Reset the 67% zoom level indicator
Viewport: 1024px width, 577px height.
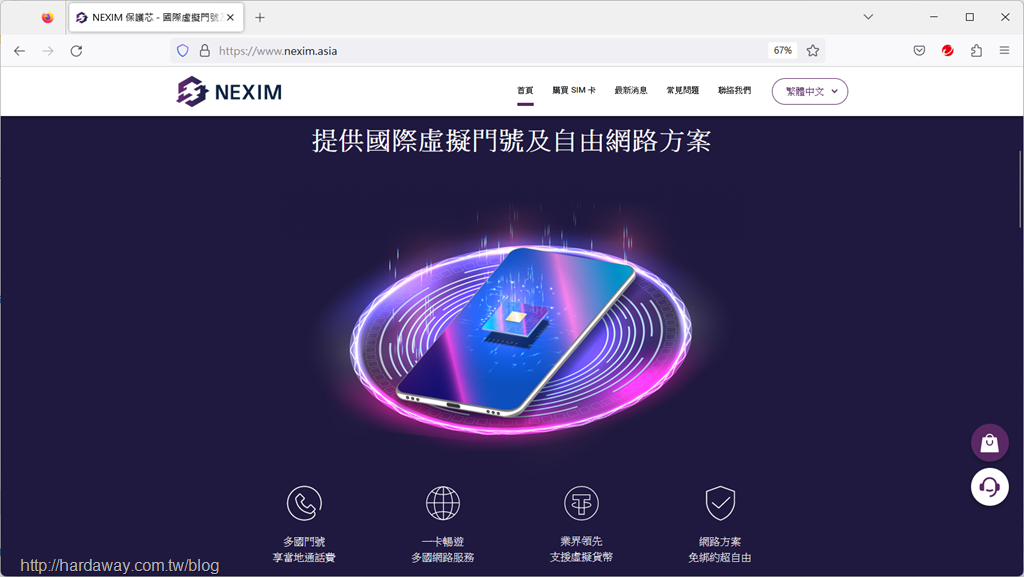[782, 50]
